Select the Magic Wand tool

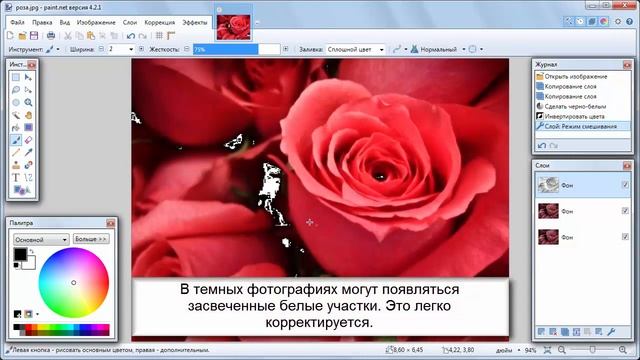[16, 115]
